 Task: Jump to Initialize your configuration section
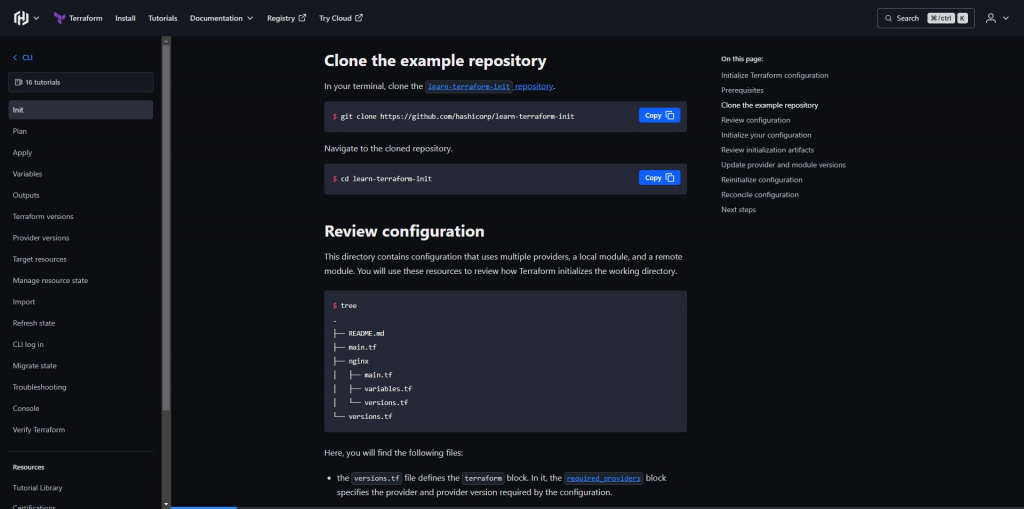766,135
